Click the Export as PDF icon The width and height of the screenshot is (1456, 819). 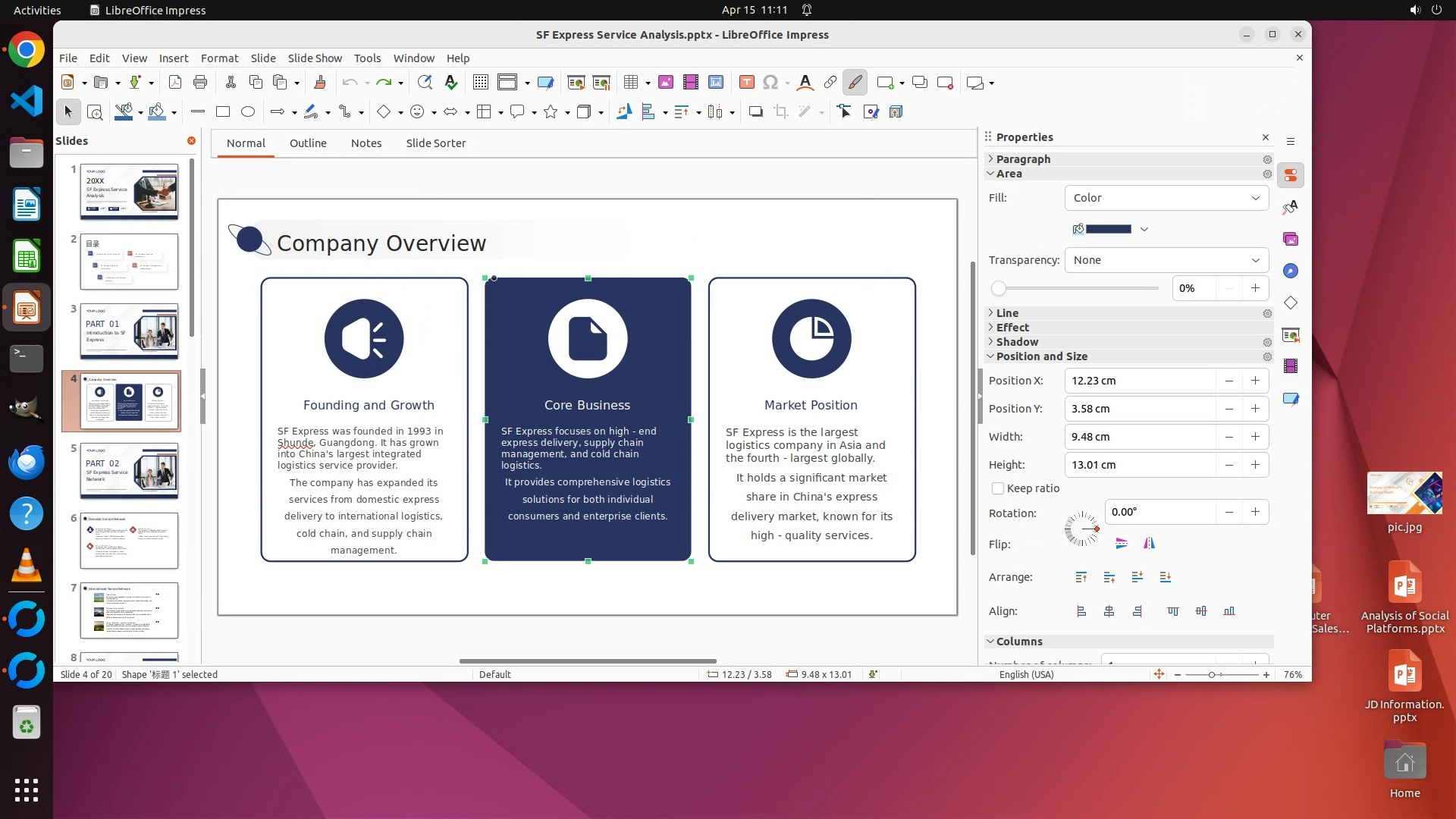point(175,83)
